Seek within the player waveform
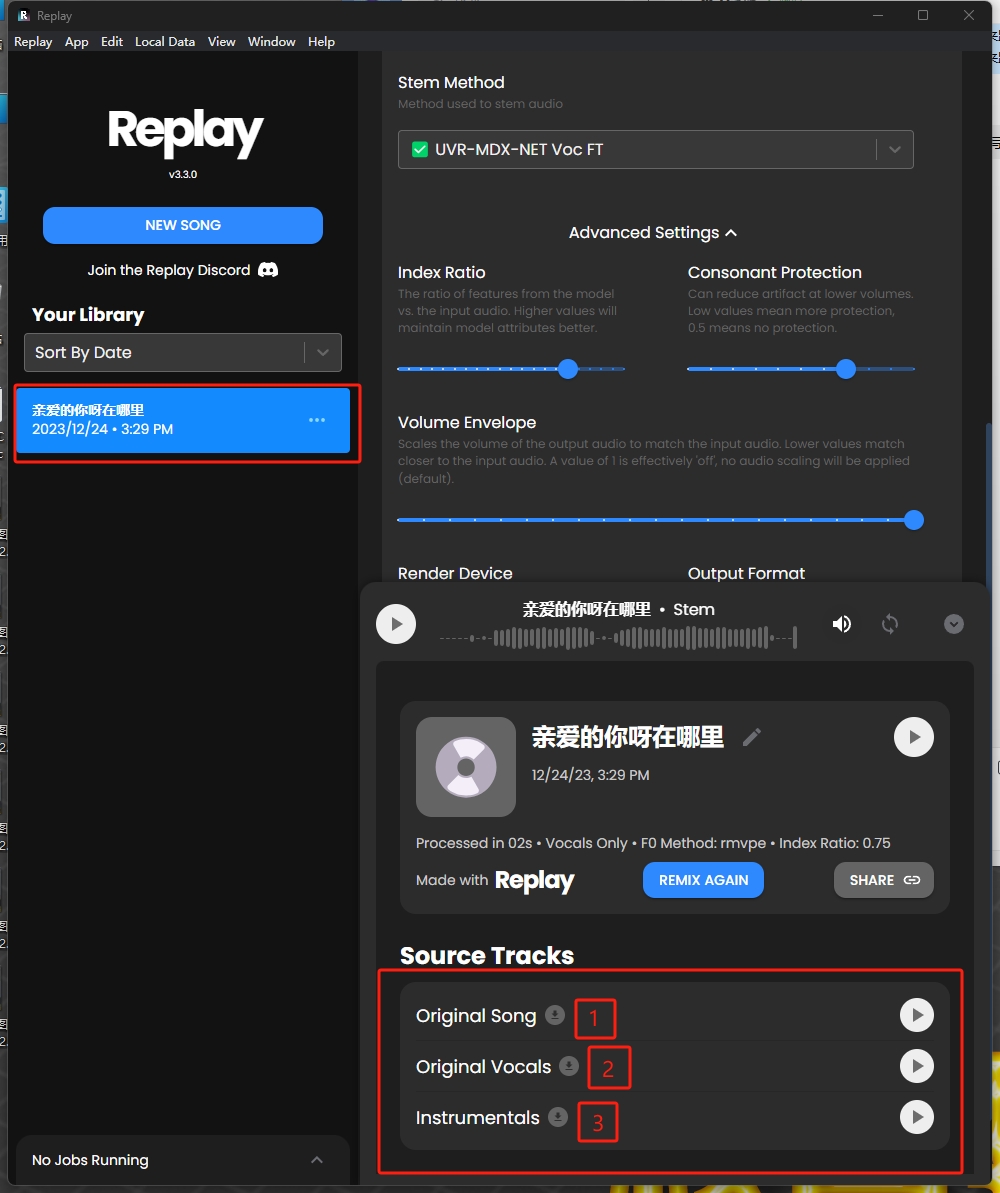1000x1193 pixels. (x=618, y=638)
